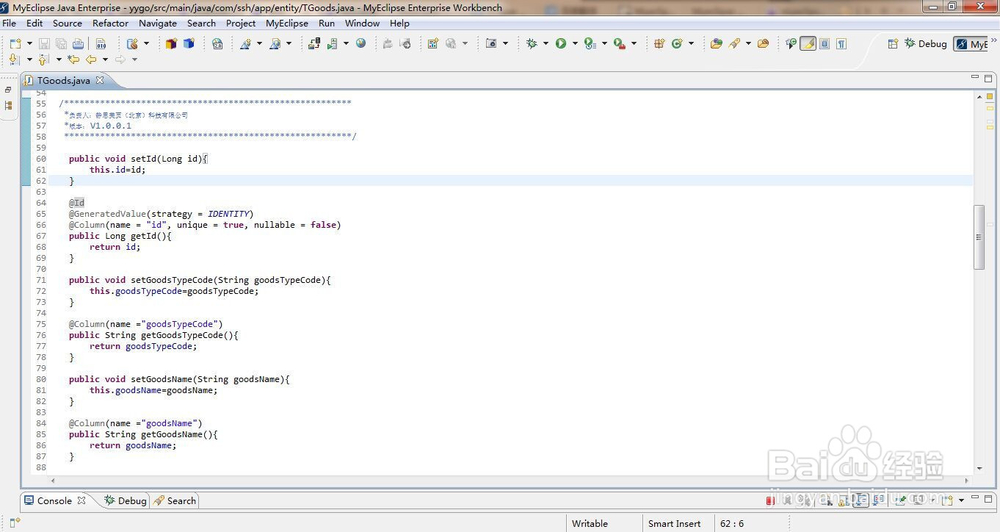Image resolution: width=1000 pixels, height=532 pixels.
Task: Click the Next Annotation down-arrow icon
Action: (x=14, y=59)
